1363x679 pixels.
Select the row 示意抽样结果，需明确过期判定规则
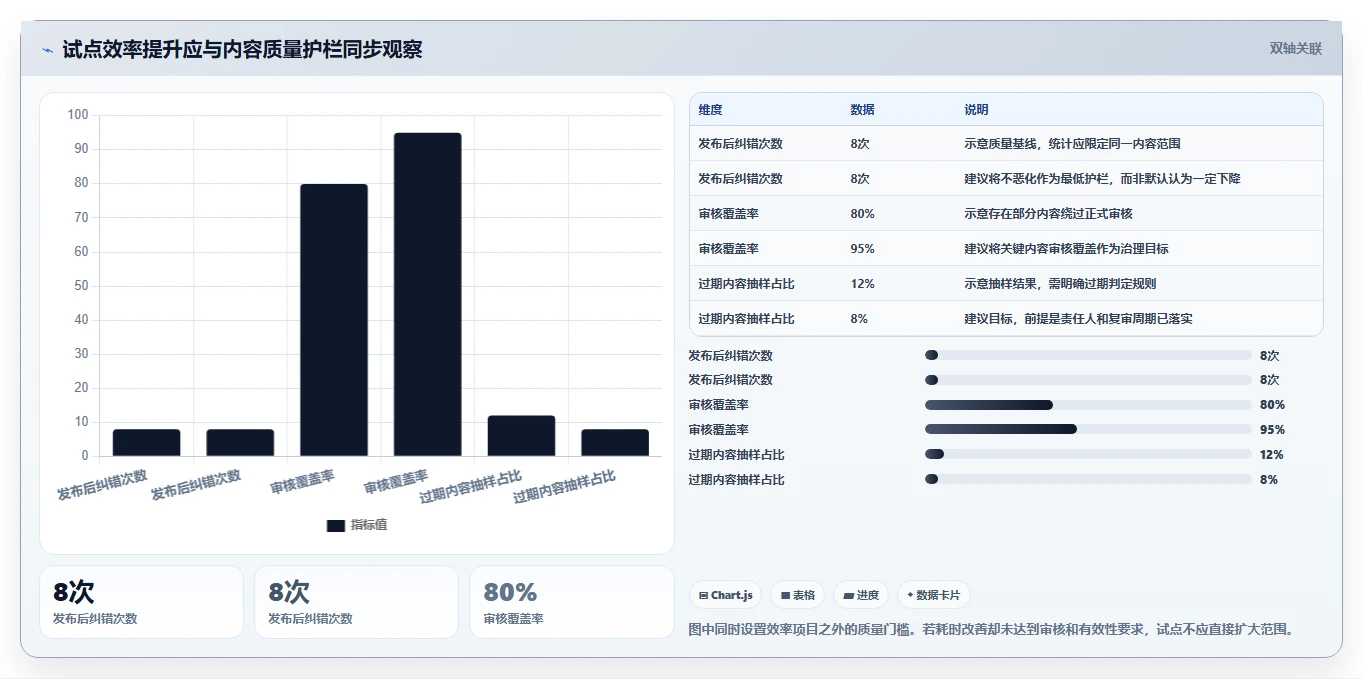(1006, 284)
